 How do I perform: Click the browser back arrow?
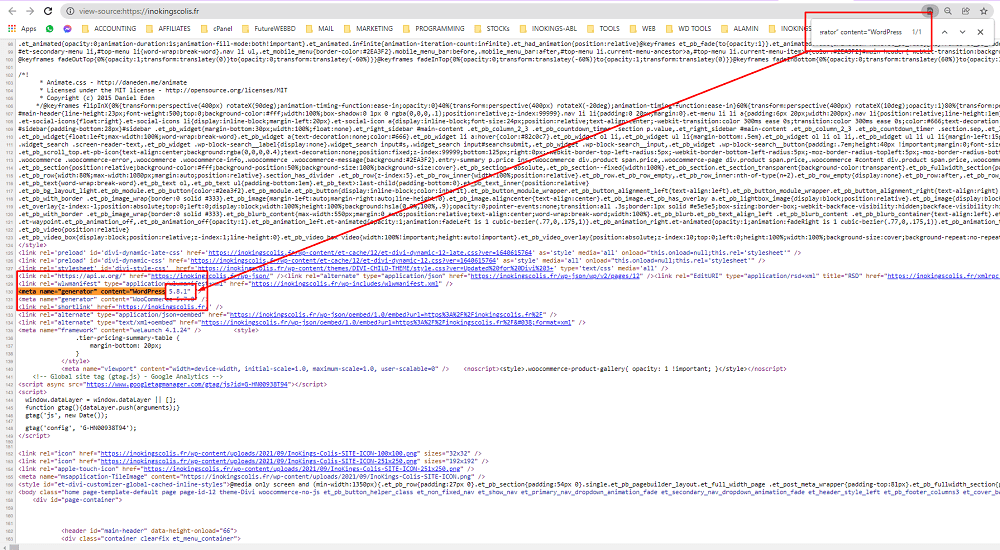point(12,11)
